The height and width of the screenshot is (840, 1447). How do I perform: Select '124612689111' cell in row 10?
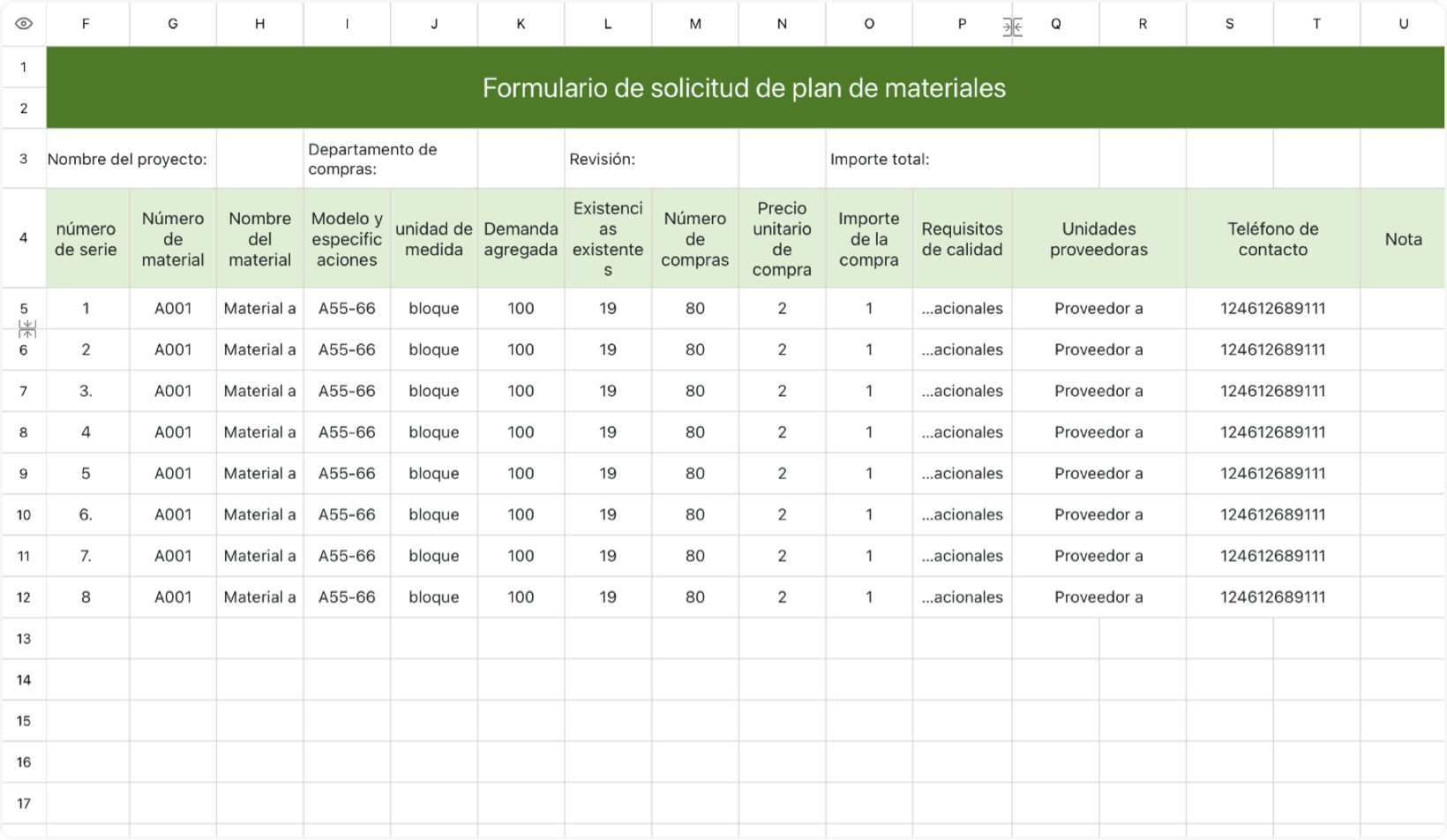point(1272,514)
